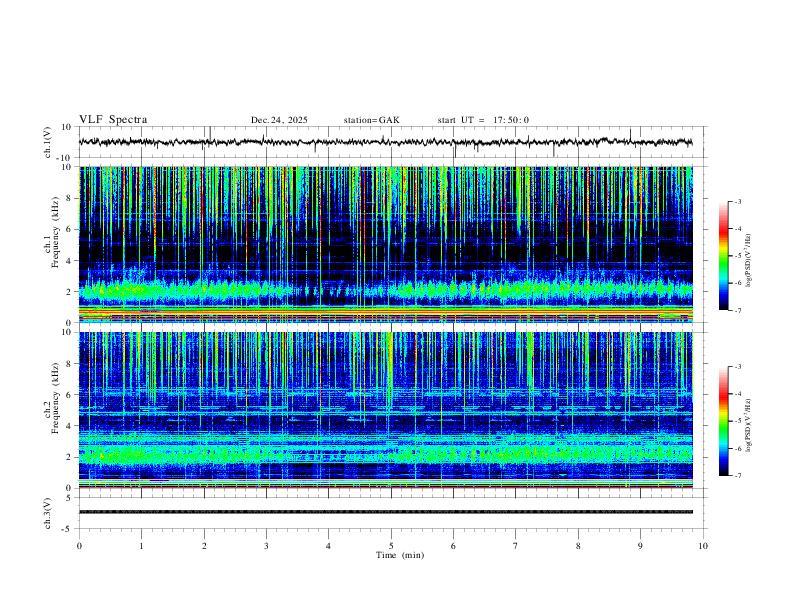This screenshot has height=612, width=792.
Task: Click the ch.2 PSD color scale bar
Action: pyautogui.click(x=724, y=421)
